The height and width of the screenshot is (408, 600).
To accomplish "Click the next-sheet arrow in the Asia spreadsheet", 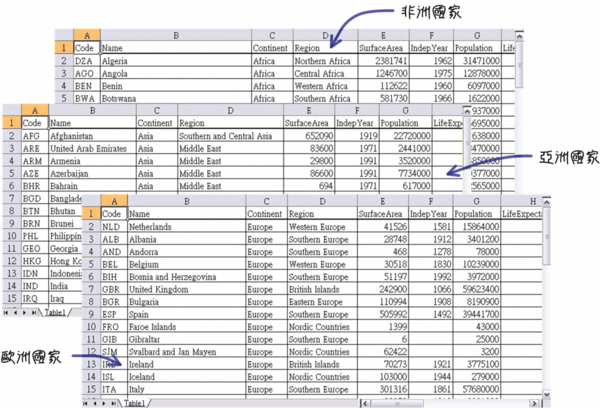I will 24,313.
